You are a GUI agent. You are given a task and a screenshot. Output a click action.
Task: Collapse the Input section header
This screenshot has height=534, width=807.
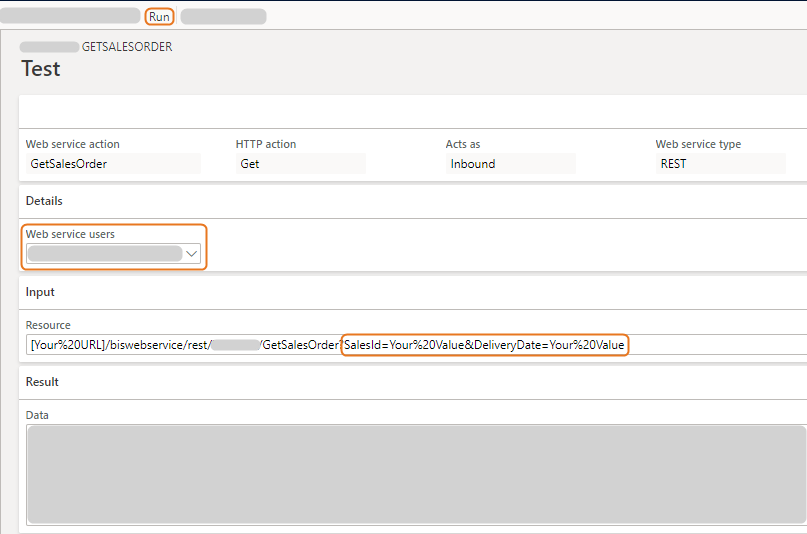(40, 292)
